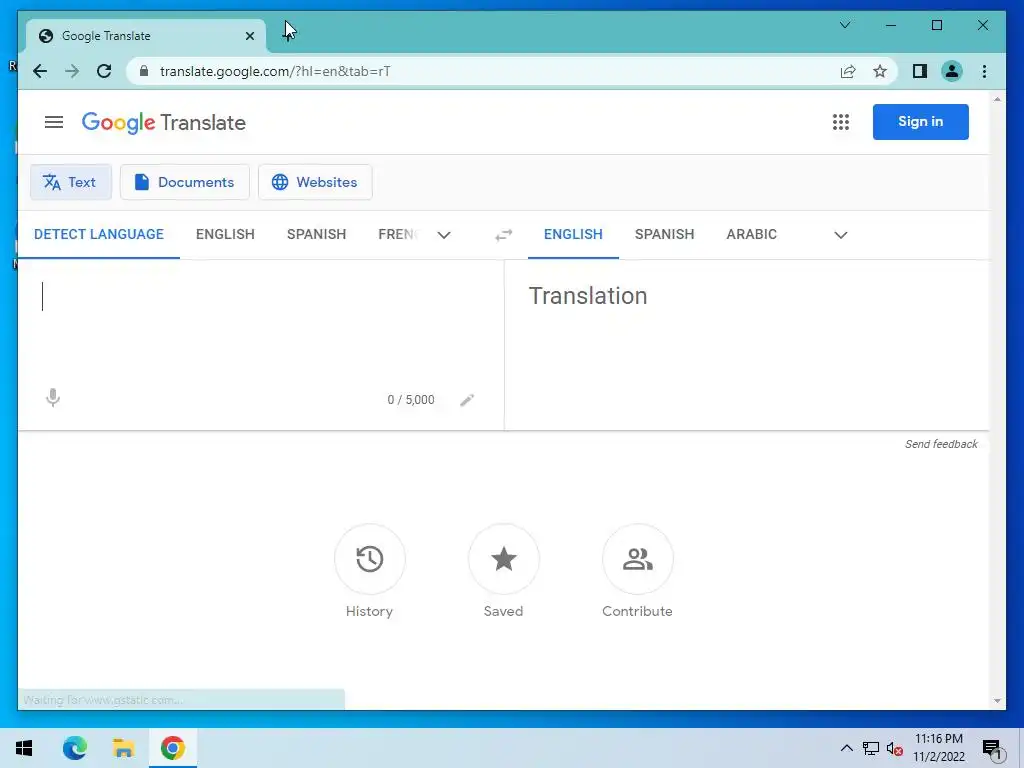Turn on handwriting input pencil
The height and width of the screenshot is (768, 1024).
[x=467, y=400]
